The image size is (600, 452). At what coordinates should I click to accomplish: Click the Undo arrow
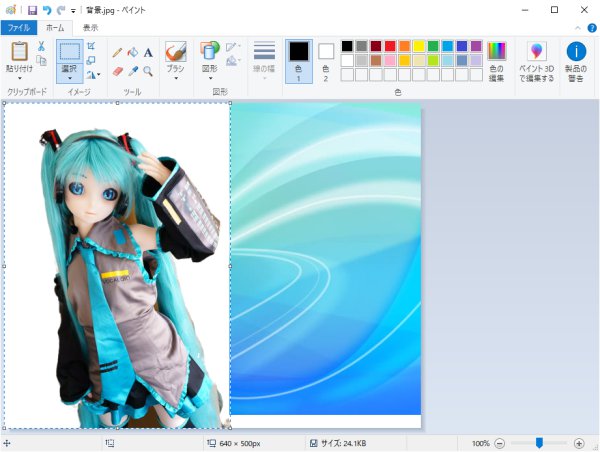47,10
